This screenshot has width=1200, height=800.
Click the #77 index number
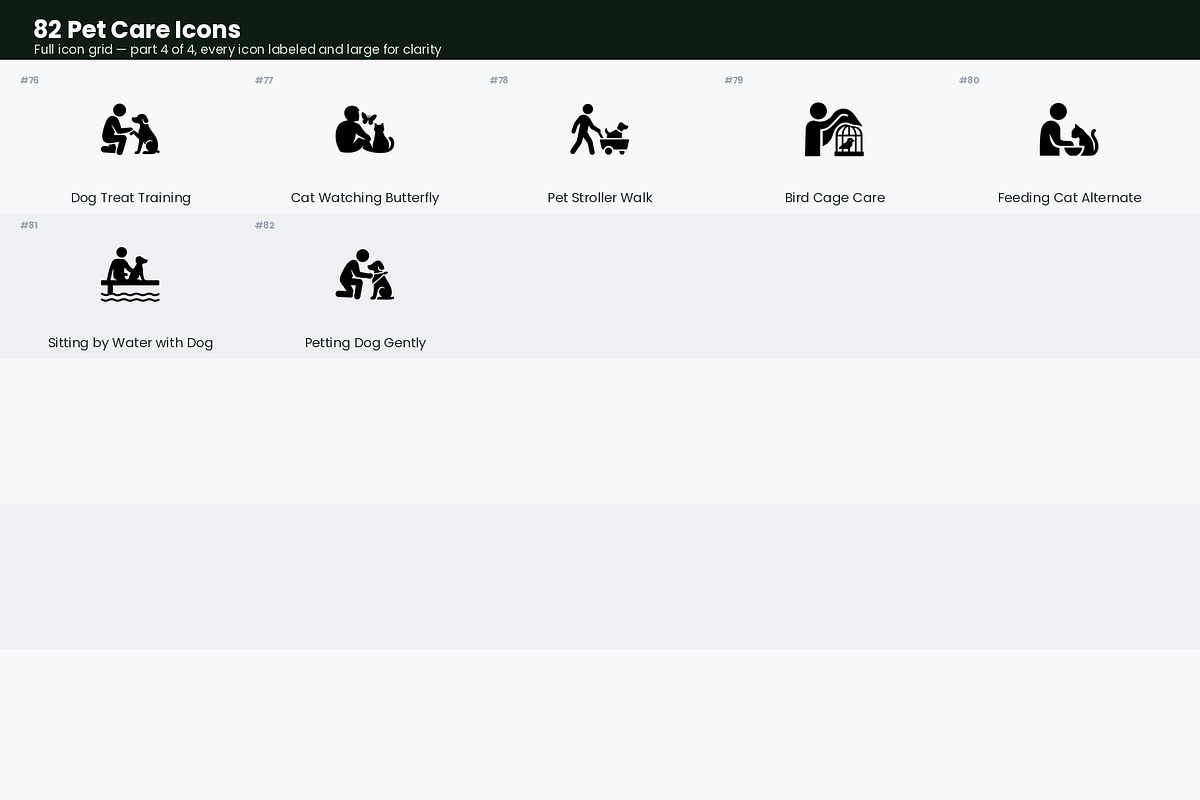click(264, 80)
